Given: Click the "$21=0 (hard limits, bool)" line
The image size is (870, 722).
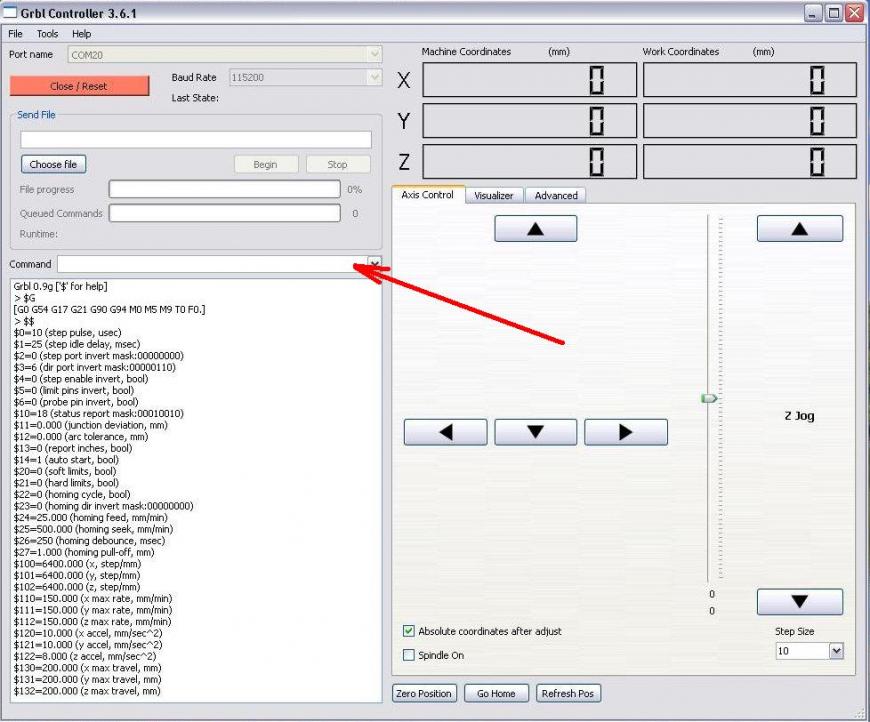Looking at the screenshot, I should [66, 483].
